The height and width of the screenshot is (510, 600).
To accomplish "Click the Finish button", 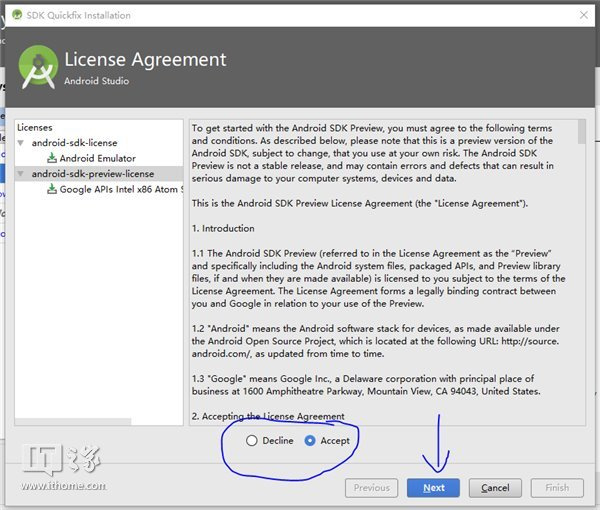I will point(557,488).
